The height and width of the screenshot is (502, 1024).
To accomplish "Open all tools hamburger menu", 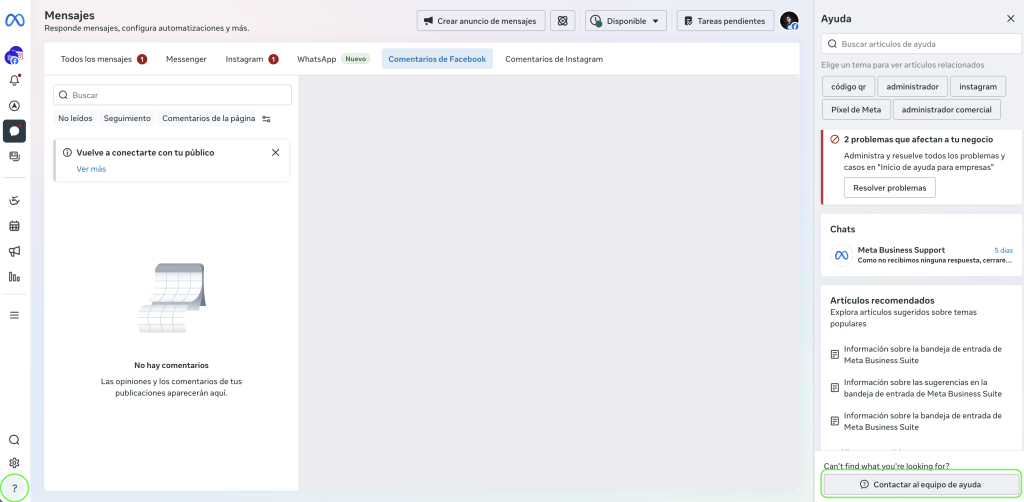I will pyautogui.click(x=14, y=315).
